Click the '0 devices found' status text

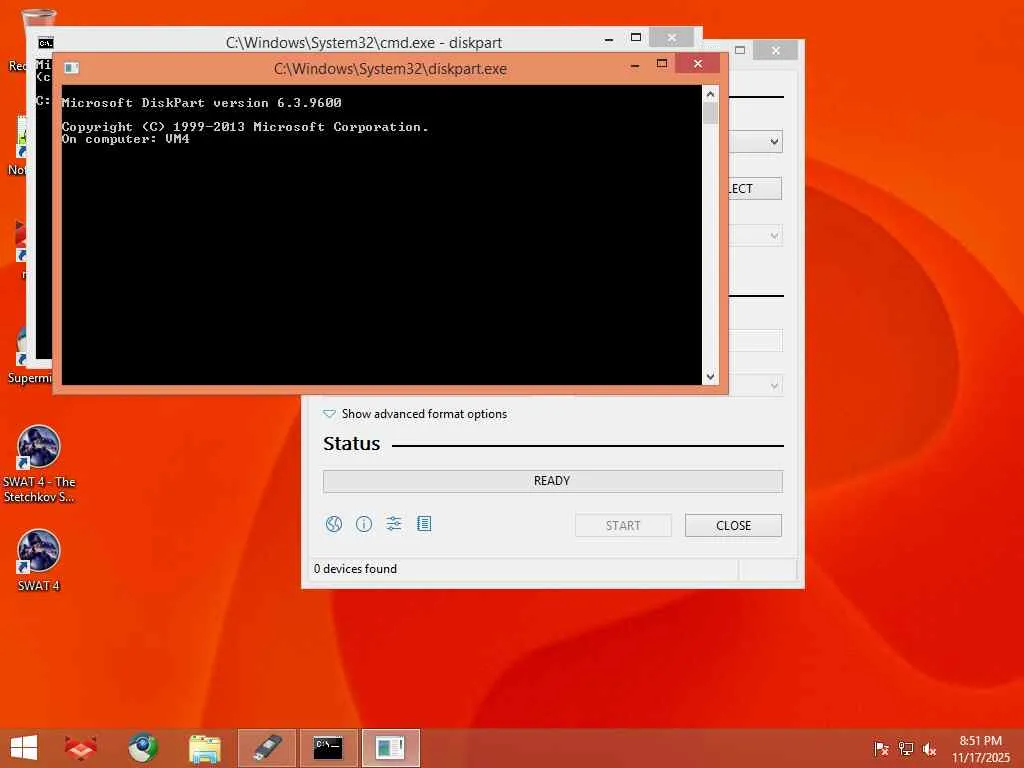tap(355, 569)
